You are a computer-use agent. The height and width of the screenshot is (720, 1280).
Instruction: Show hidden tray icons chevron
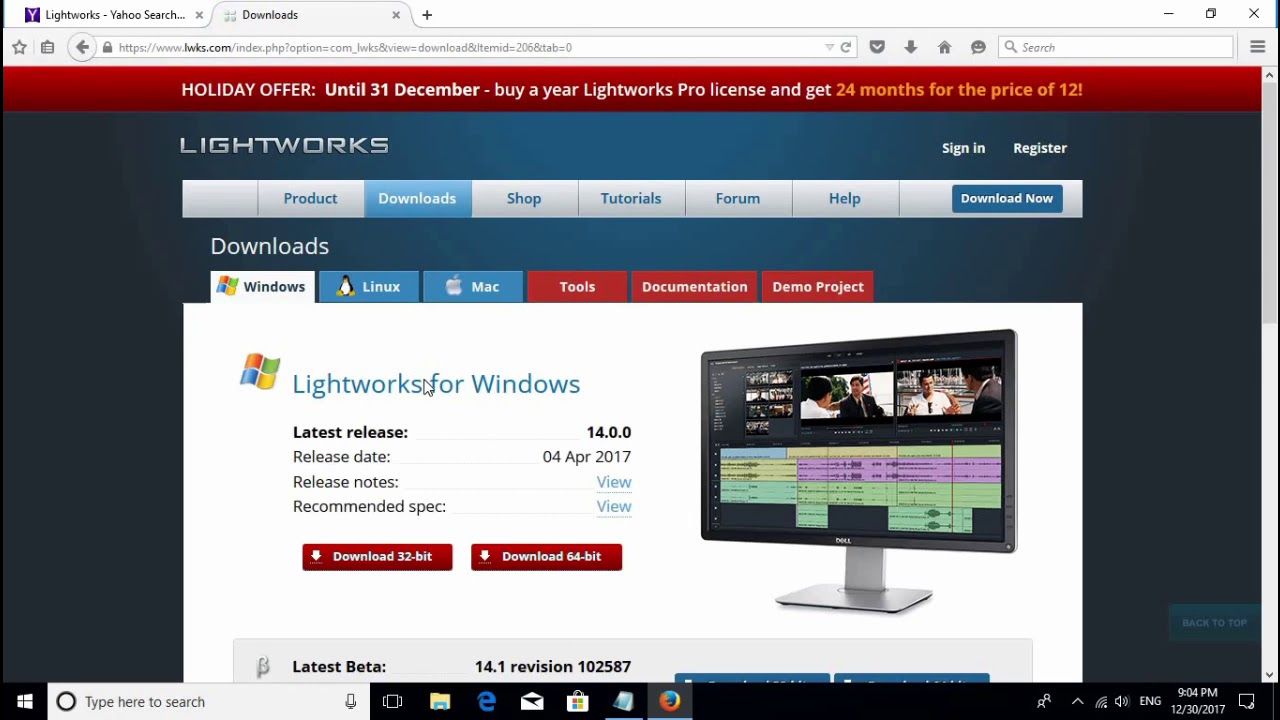tap(1077, 701)
